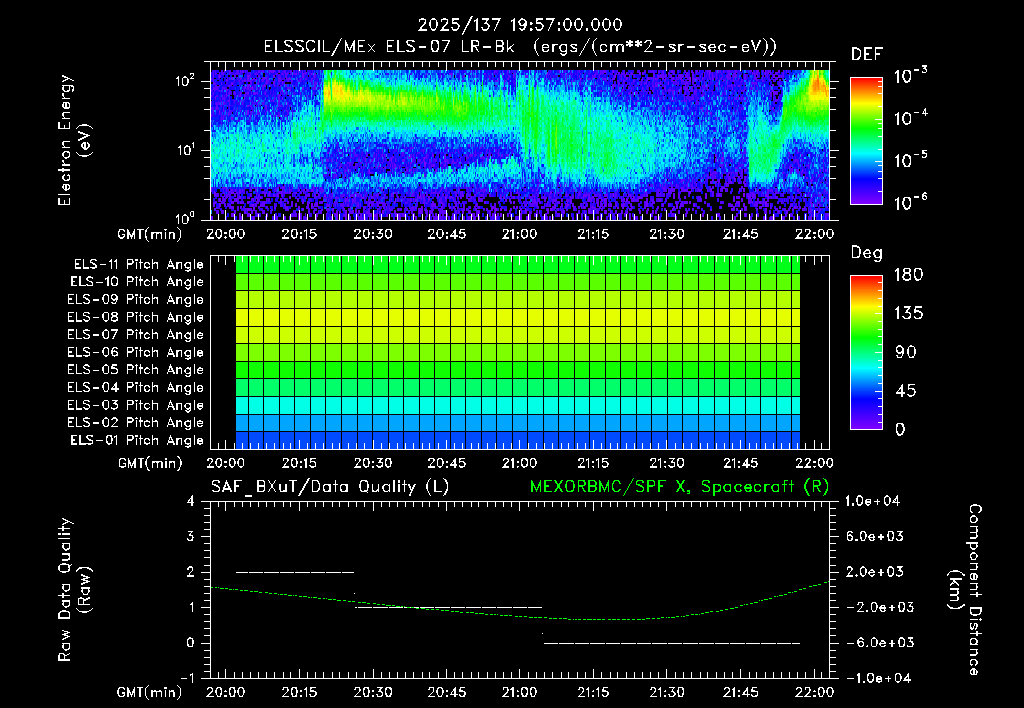Click the SAF_BXuT/Data Quality (L) legend
This screenshot has height=708, width=1024.
[x=330, y=487]
